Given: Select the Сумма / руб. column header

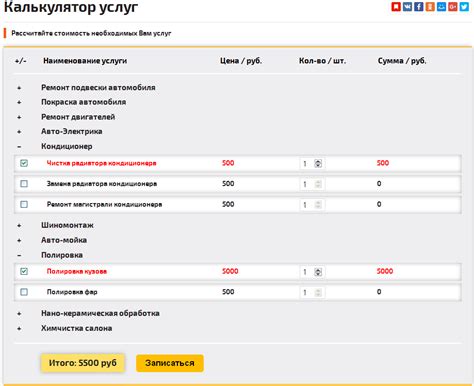Looking at the screenshot, I should pyautogui.click(x=402, y=61).
